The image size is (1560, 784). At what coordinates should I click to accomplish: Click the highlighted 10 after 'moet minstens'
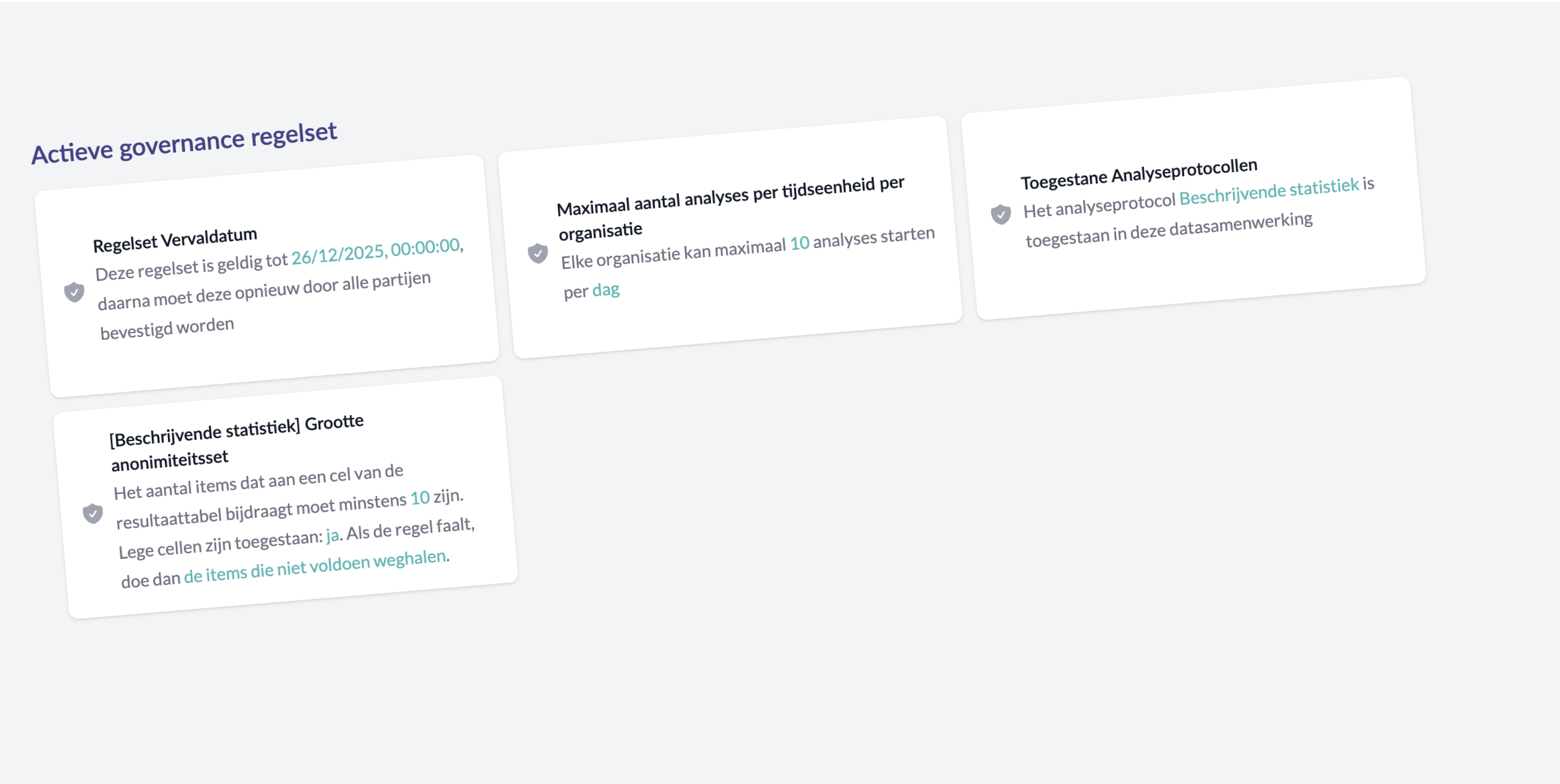tap(420, 498)
